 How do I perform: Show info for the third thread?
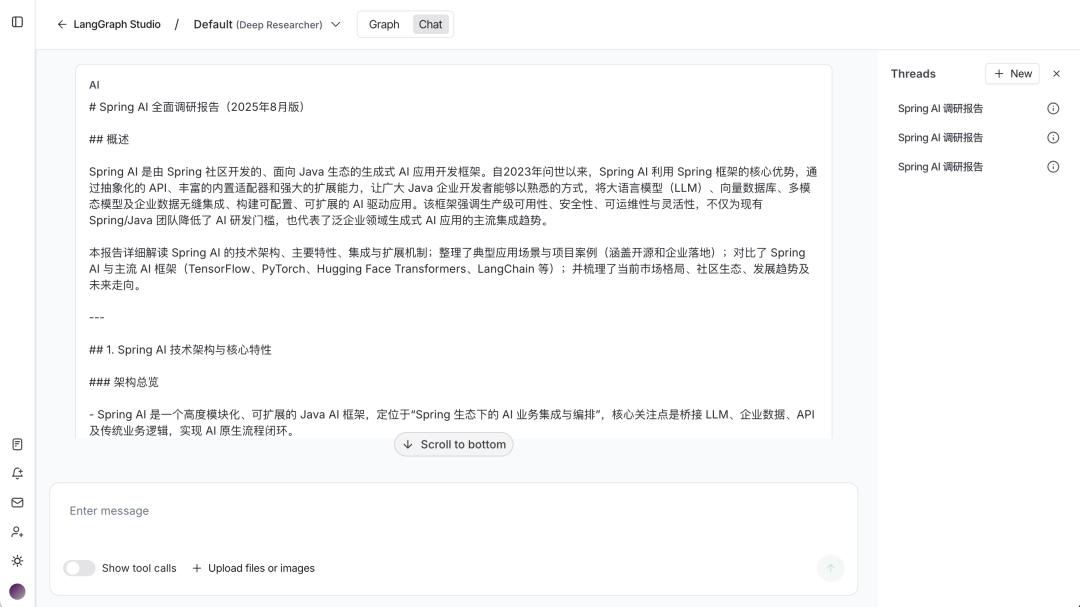1053,167
